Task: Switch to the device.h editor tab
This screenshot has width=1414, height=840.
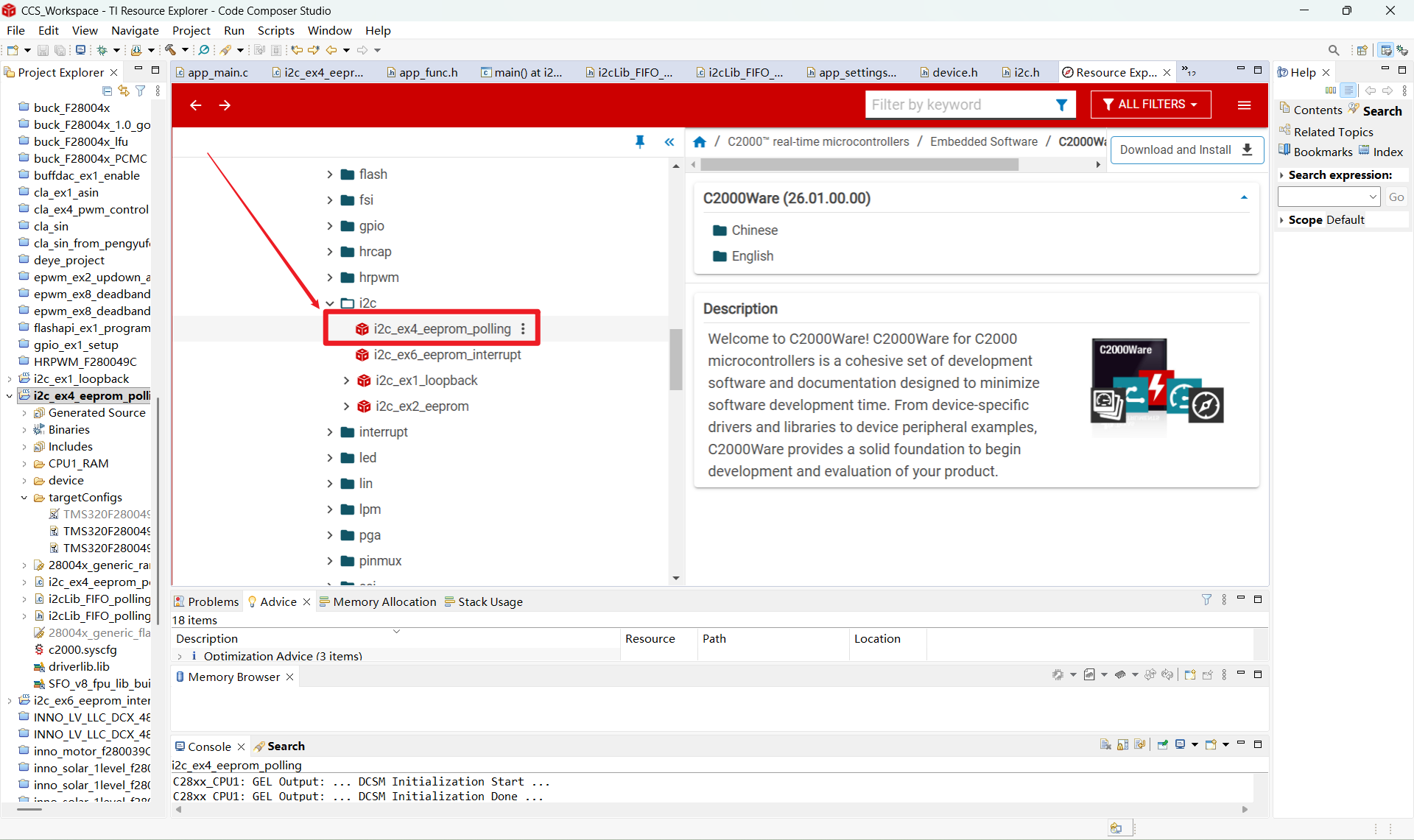Action: (949, 72)
